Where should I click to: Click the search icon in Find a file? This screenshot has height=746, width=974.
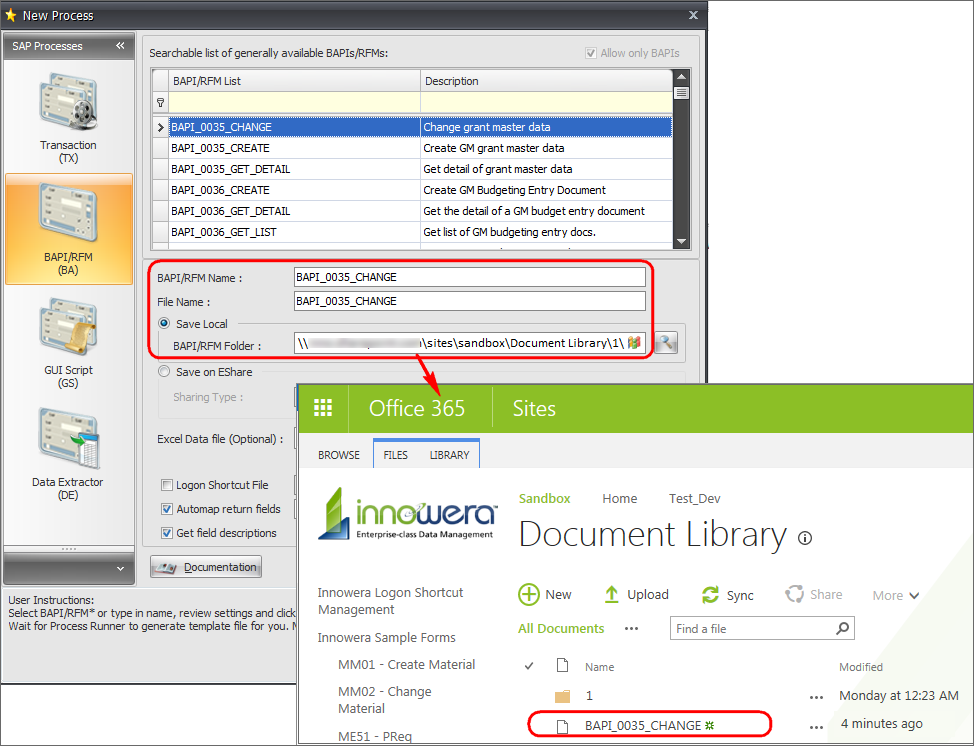coord(843,628)
